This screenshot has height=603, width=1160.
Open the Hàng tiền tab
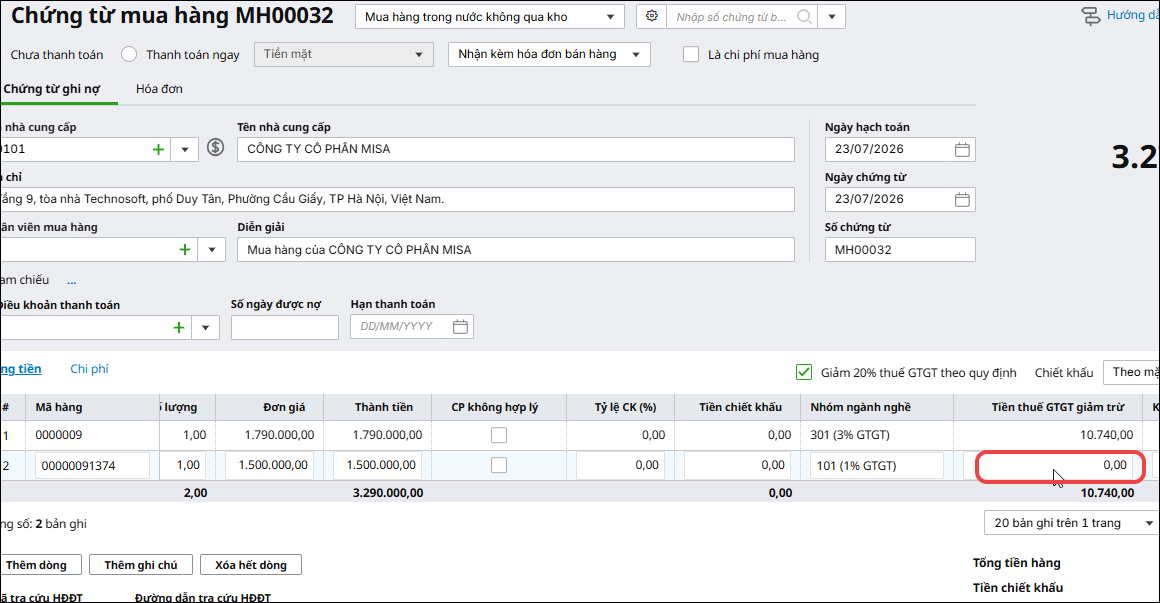coord(21,368)
